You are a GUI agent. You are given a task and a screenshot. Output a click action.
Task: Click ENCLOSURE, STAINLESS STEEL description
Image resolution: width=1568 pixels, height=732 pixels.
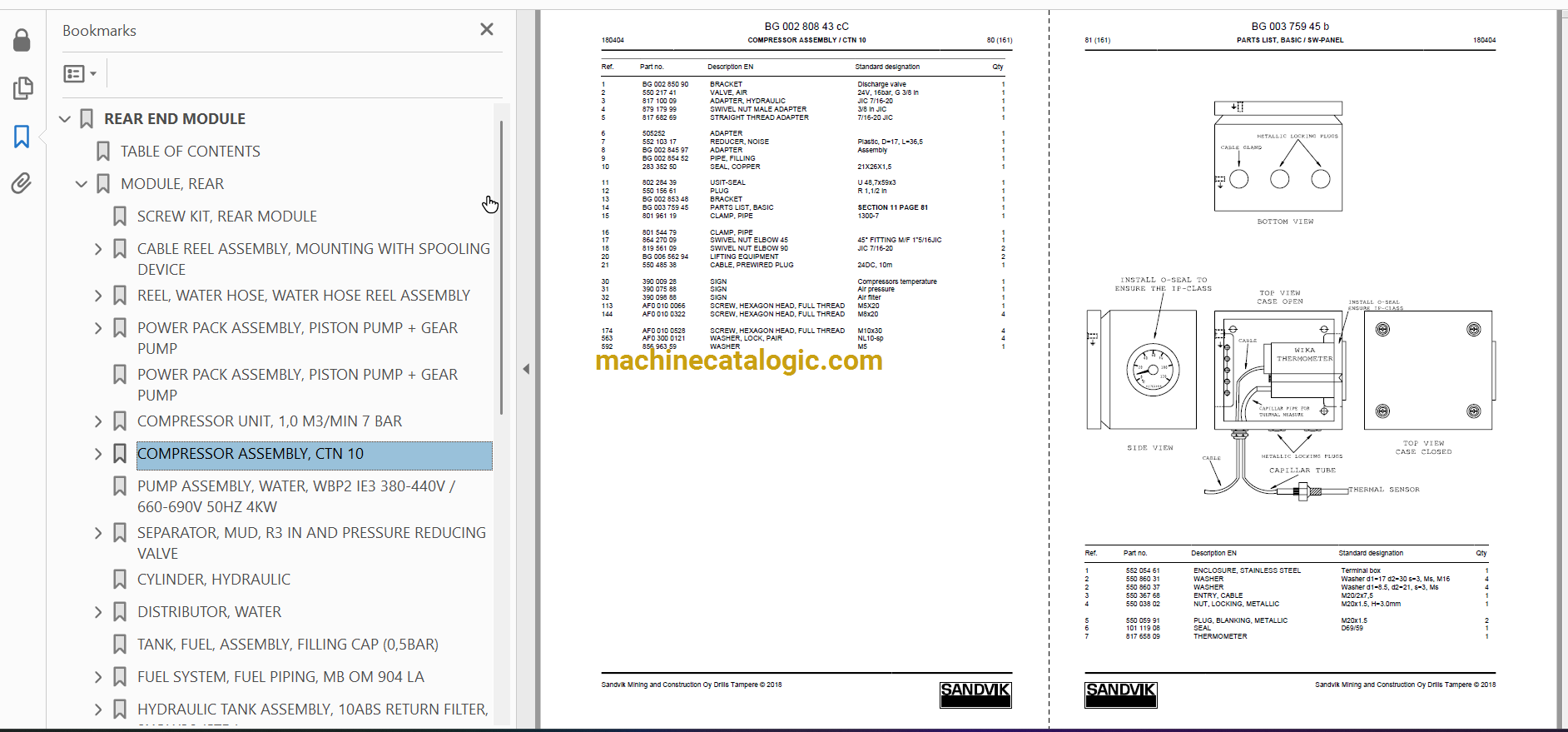pos(1247,570)
